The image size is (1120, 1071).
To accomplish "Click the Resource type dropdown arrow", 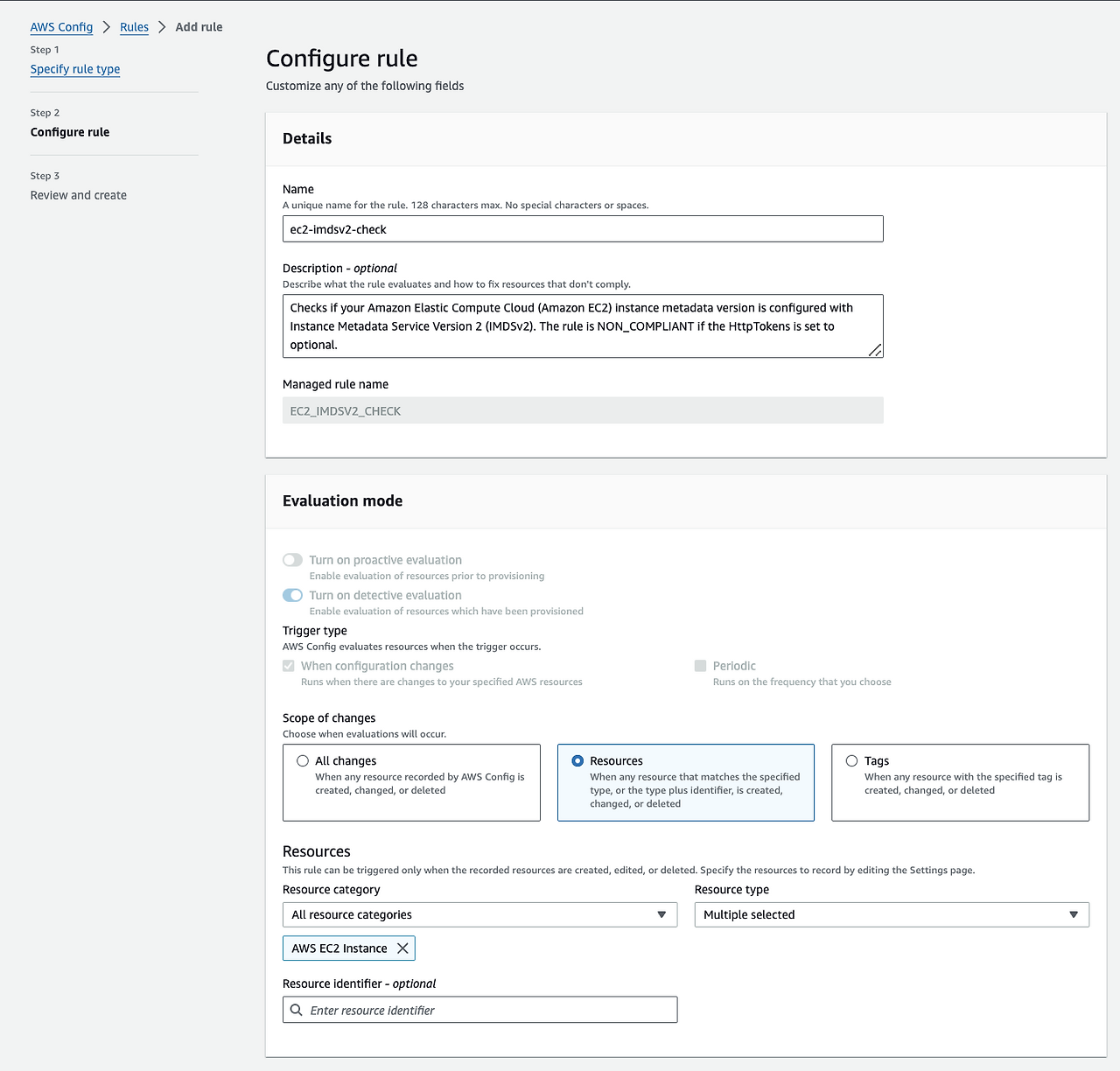I will pos(1074,914).
